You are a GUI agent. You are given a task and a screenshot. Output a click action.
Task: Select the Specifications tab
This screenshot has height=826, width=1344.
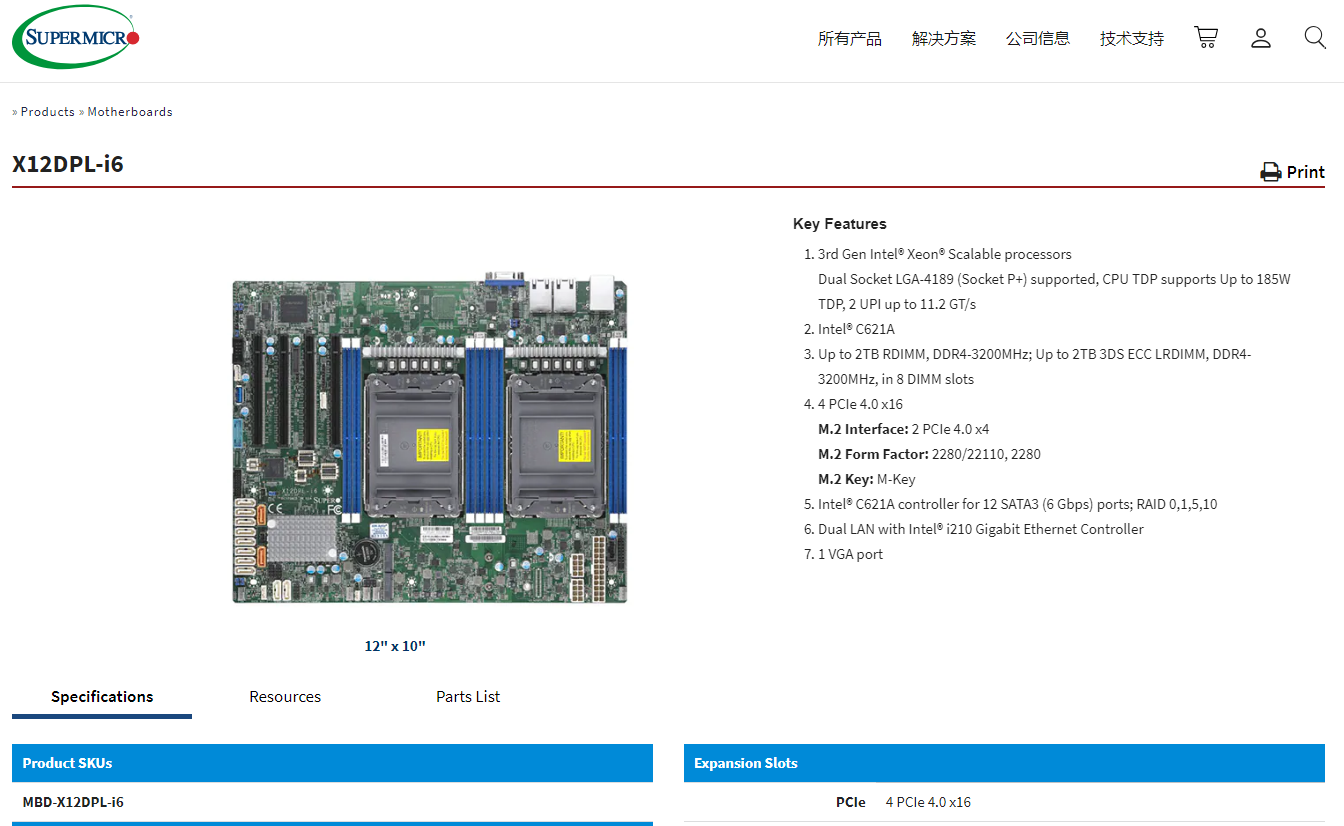pos(102,697)
